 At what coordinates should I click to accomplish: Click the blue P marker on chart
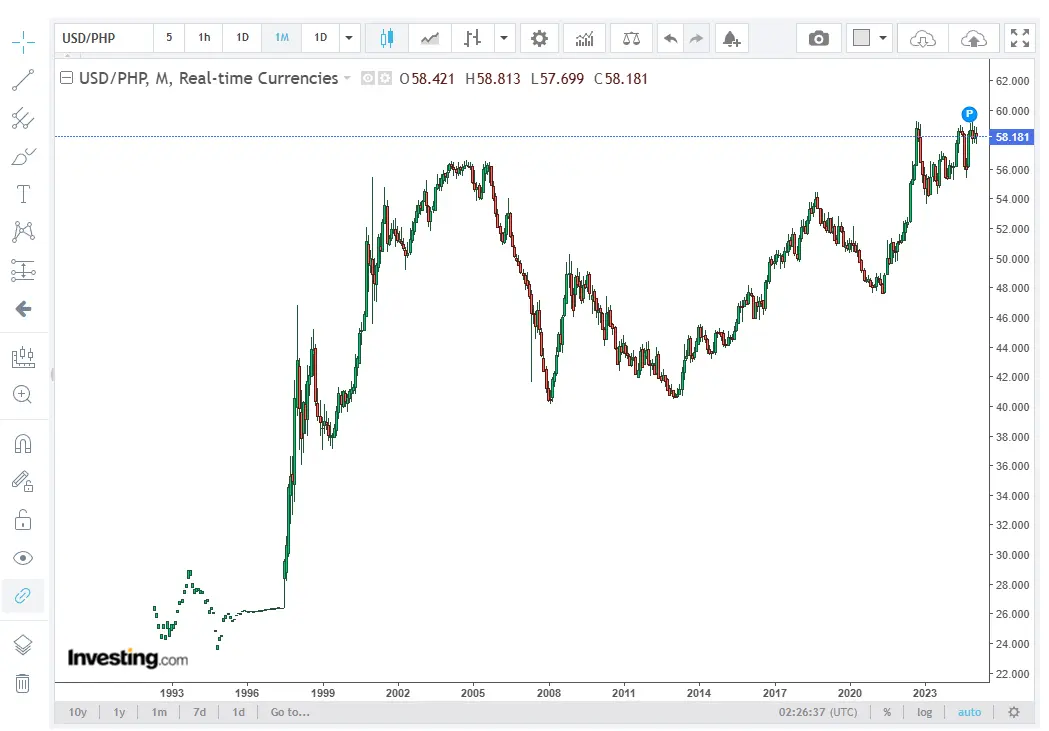[x=969, y=114]
